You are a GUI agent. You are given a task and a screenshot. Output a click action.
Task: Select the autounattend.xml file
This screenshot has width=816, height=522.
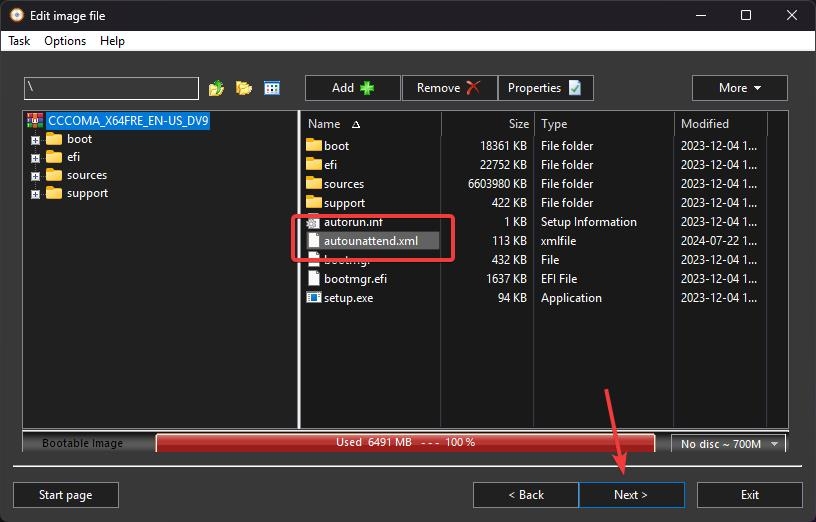tap(371, 241)
